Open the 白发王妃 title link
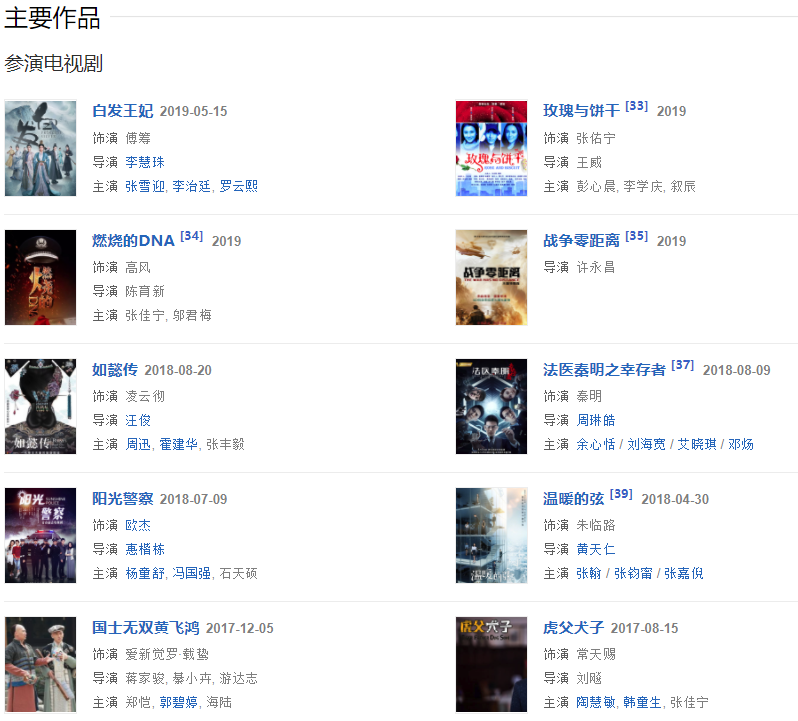 click(123, 111)
